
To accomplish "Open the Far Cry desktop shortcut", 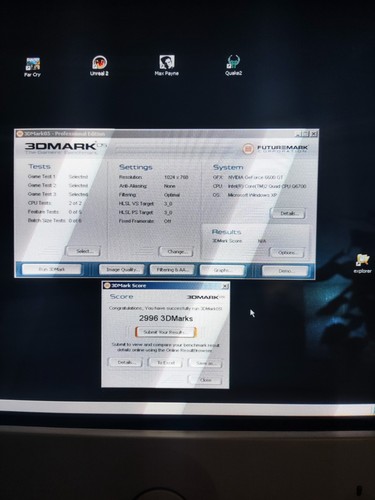I will [33, 67].
